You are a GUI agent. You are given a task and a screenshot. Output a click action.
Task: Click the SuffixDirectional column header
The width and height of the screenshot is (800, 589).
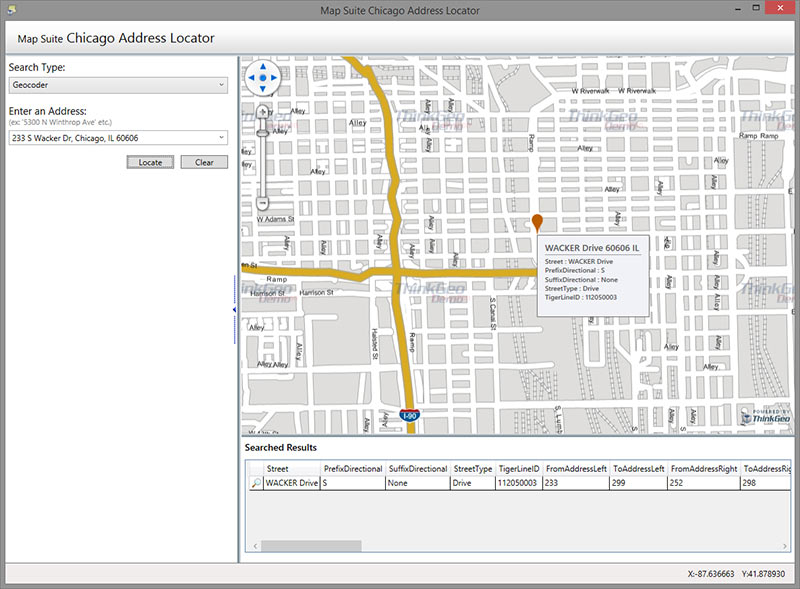(x=418, y=469)
